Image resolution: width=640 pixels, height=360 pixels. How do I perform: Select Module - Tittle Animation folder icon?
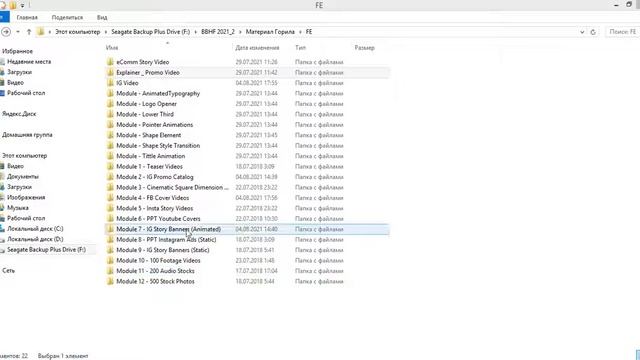pos(110,156)
